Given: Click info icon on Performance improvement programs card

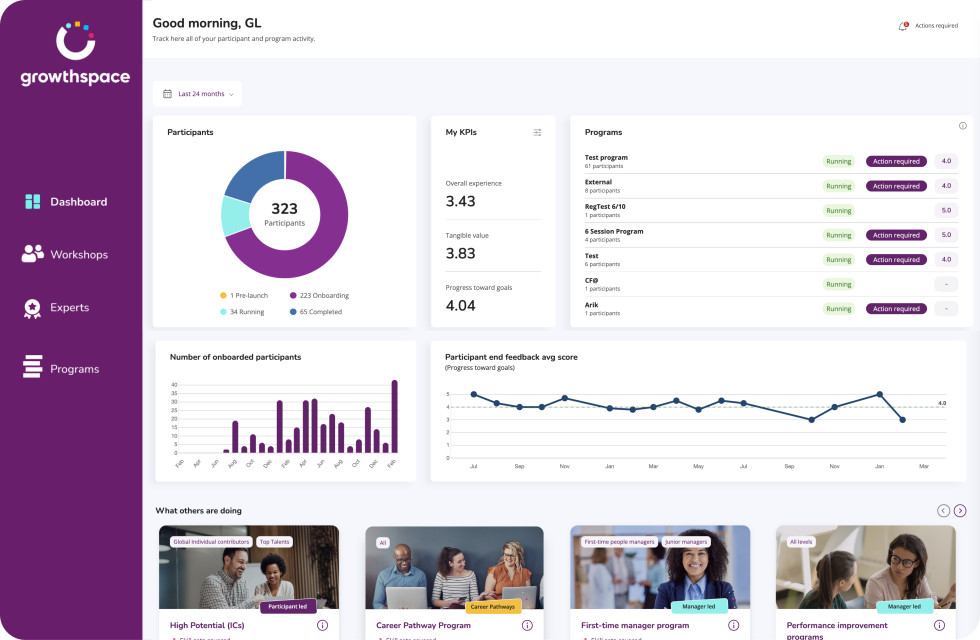Looking at the screenshot, I should pos(938,625).
